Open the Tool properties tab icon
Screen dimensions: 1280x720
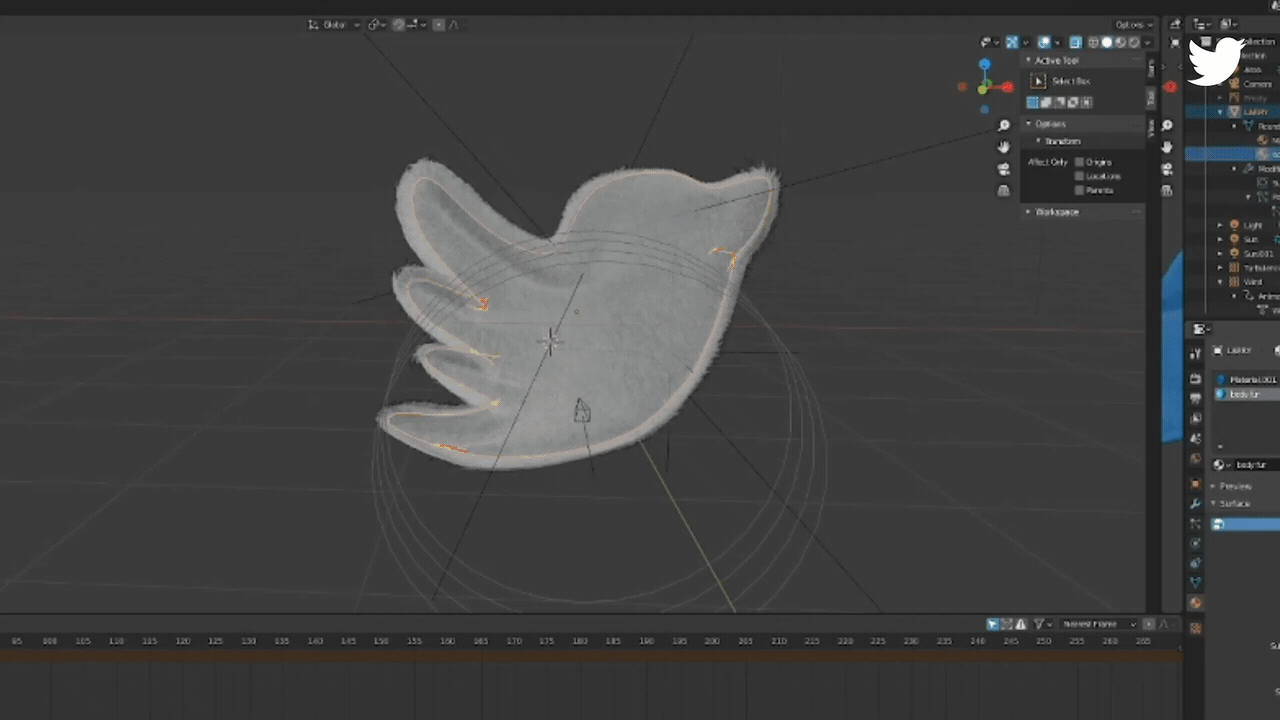pyautogui.click(x=1195, y=353)
